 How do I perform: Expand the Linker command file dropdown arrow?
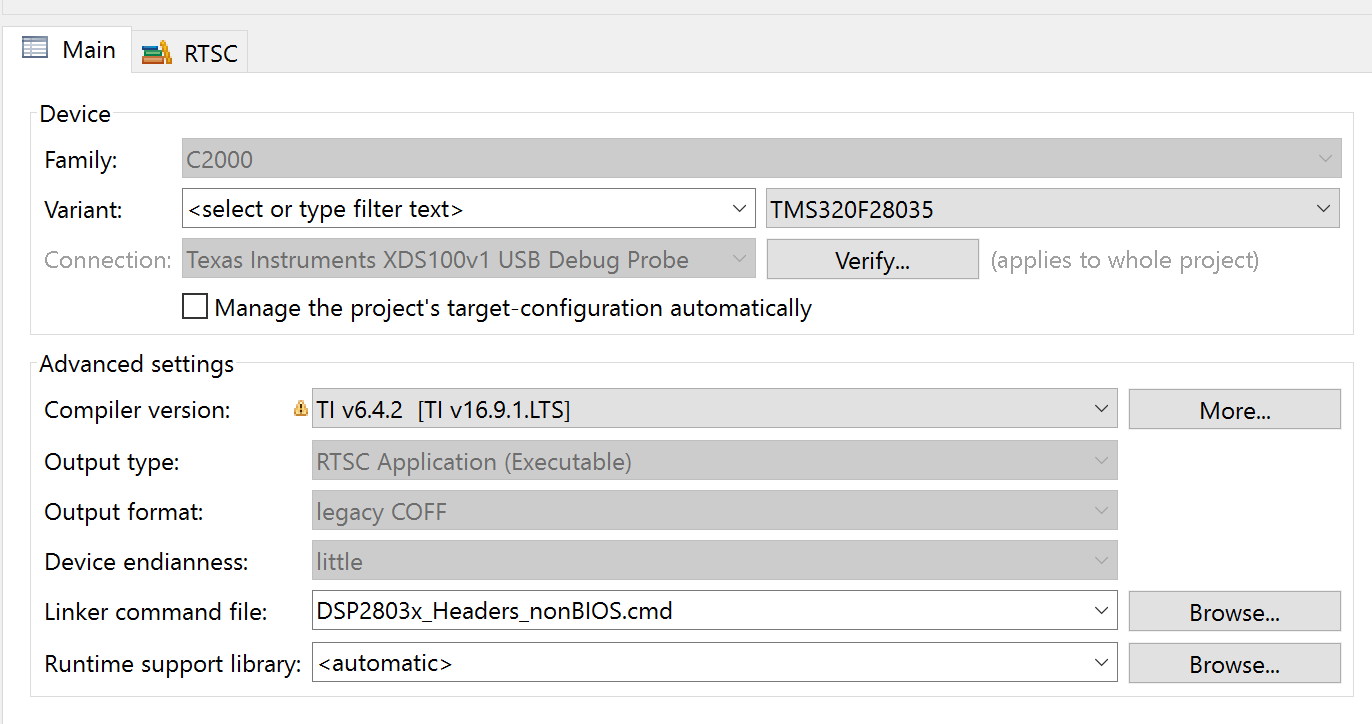tap(1101, 610)
